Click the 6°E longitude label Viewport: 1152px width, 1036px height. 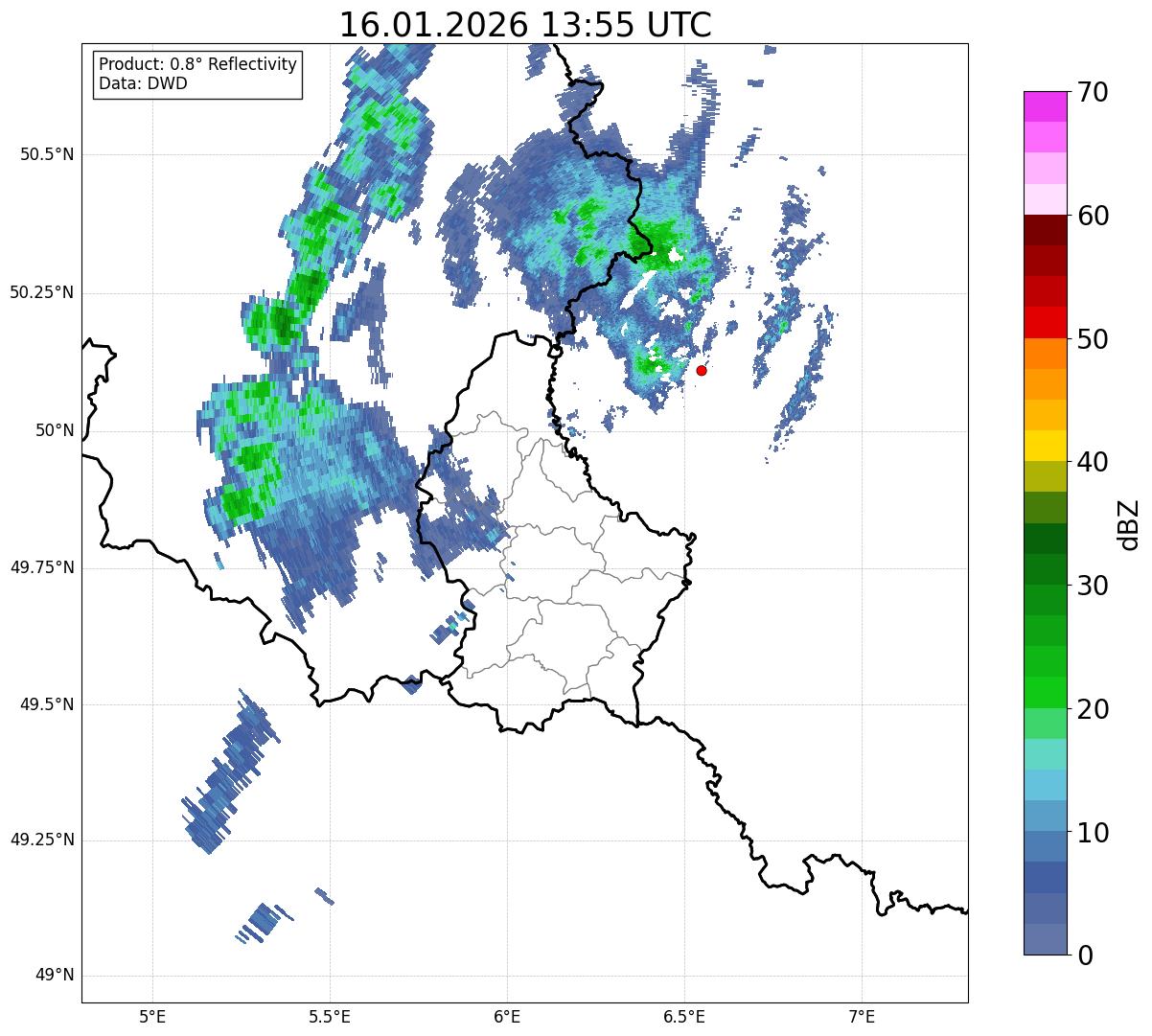click(507, 1016)
